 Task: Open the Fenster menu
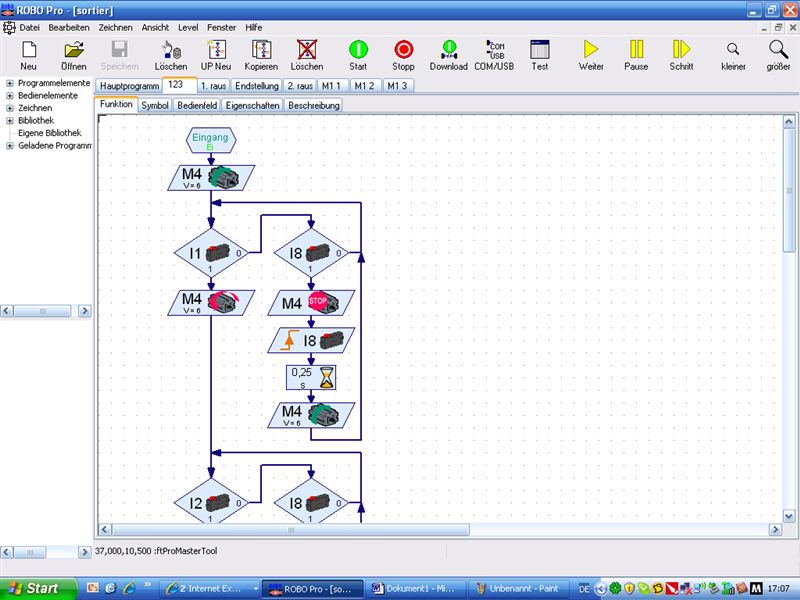pos(221,28)
